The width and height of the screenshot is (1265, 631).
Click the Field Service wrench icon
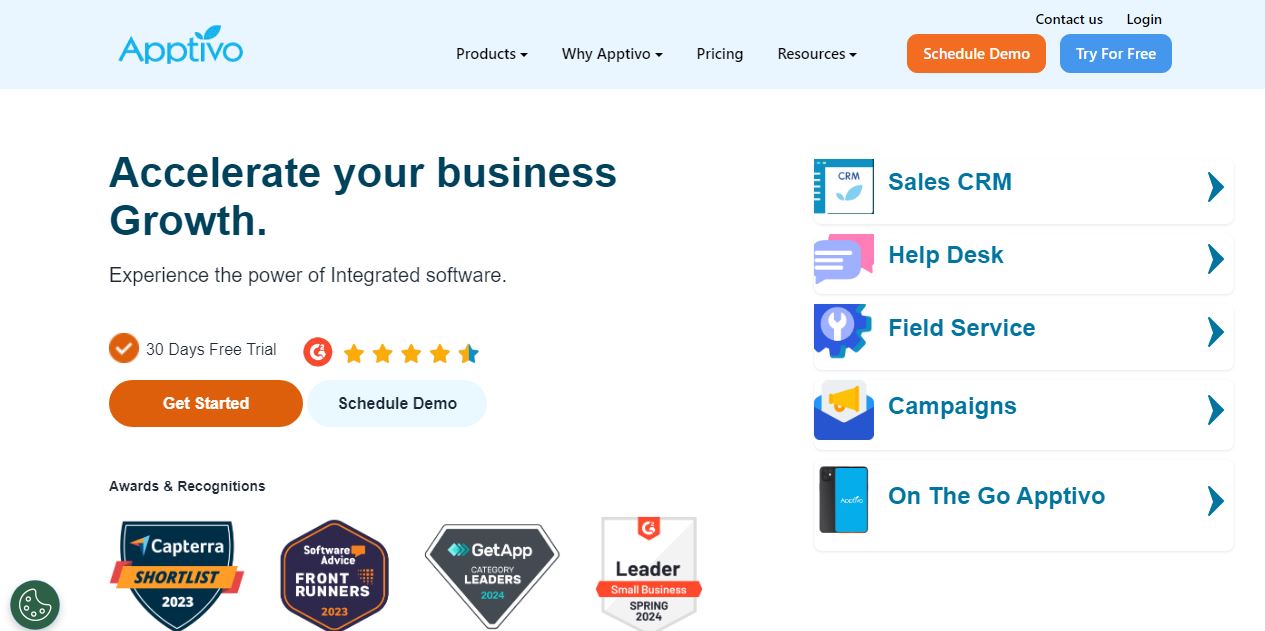843,331
